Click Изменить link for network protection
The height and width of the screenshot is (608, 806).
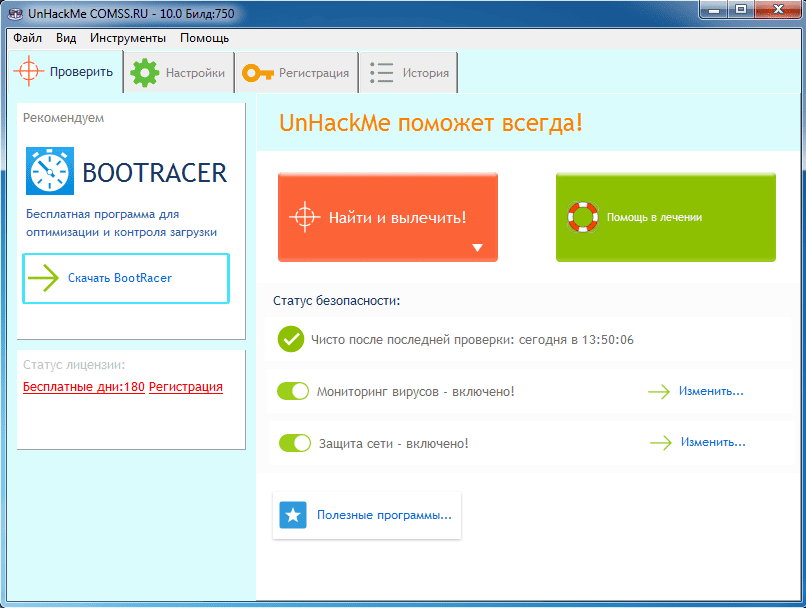(713, 442)
